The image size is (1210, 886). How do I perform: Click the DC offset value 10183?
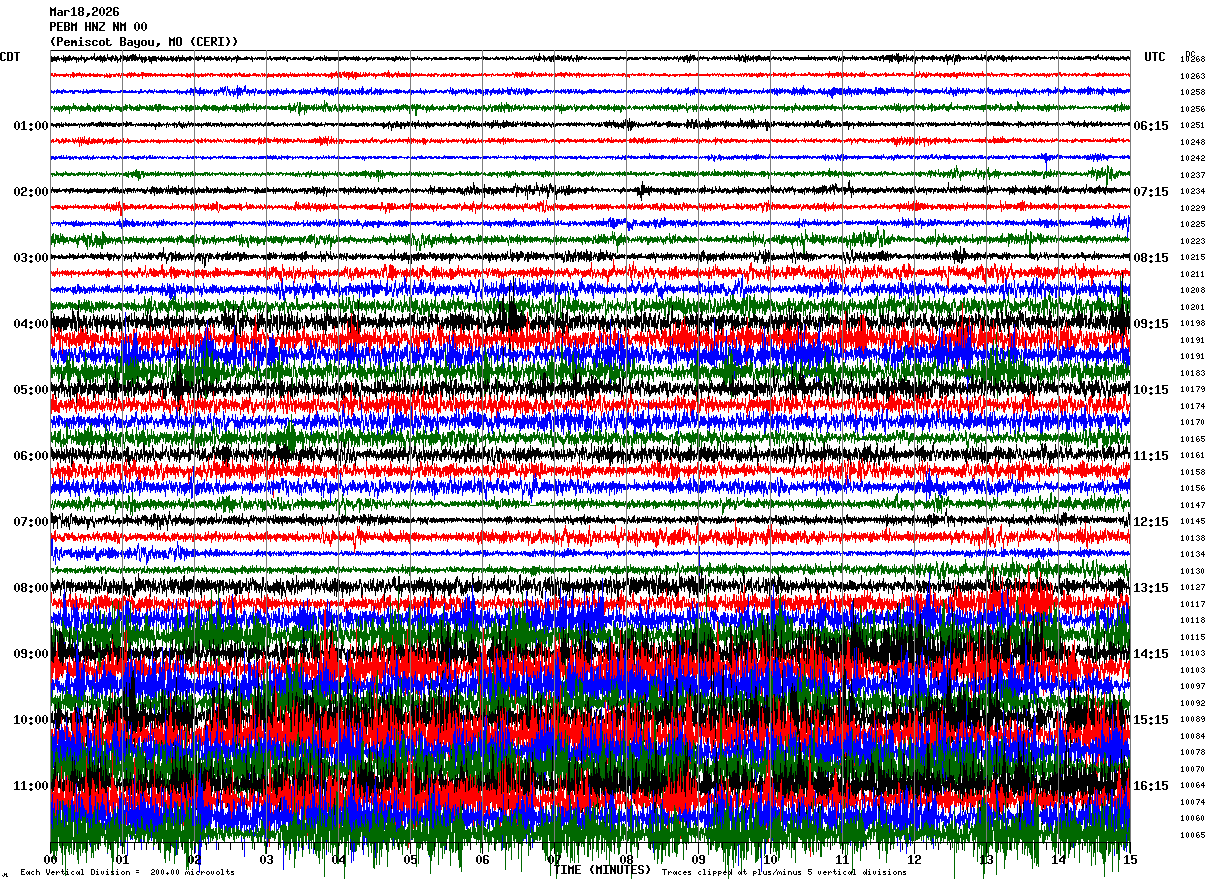click(x=1192, y=373)
